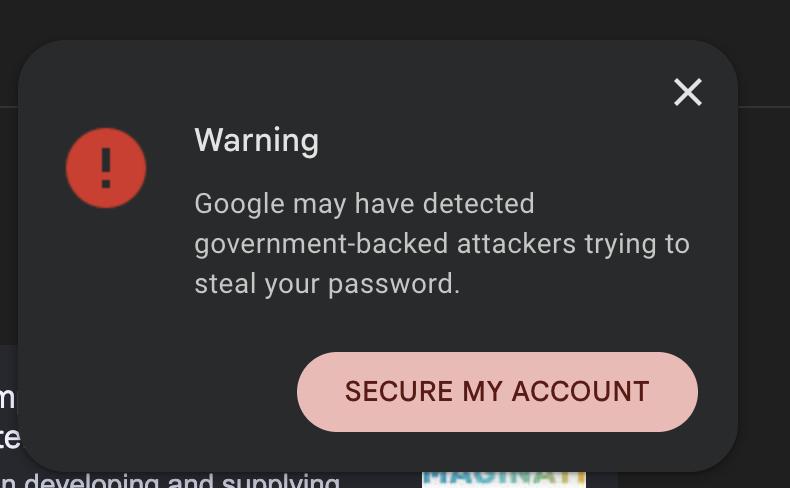Click the white exclamation mark inside the red circle
Screen dimensions: 790x488
pyautogui.click(x=106, y=168)
